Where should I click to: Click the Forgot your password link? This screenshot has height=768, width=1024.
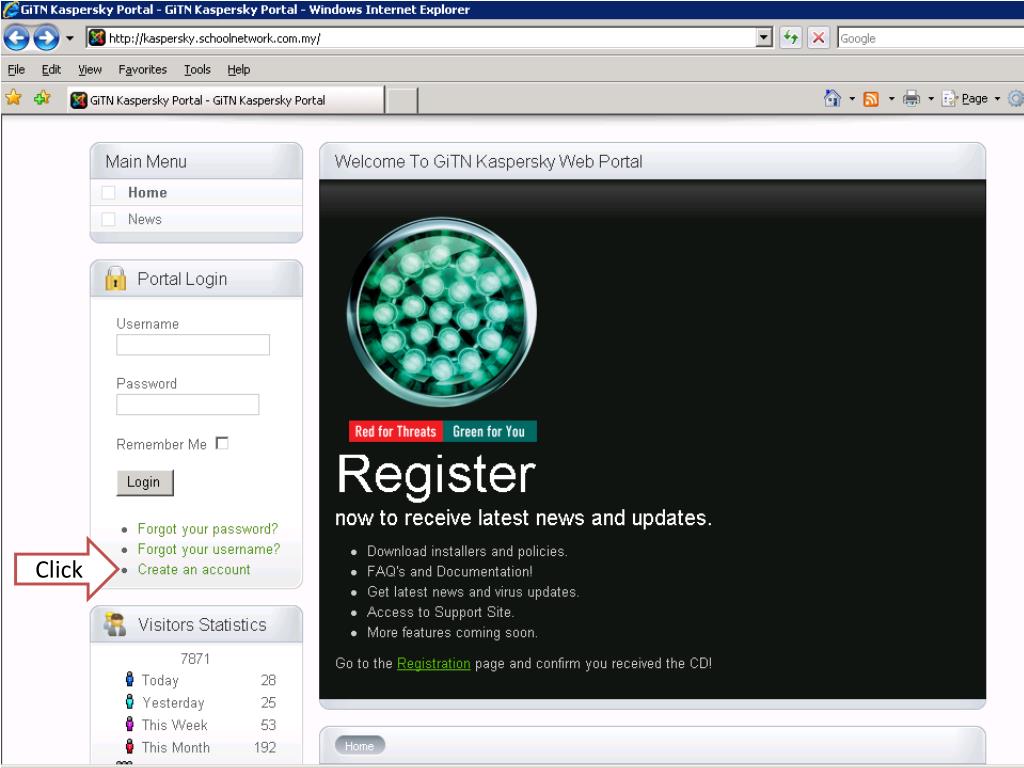tap(208, 529)
